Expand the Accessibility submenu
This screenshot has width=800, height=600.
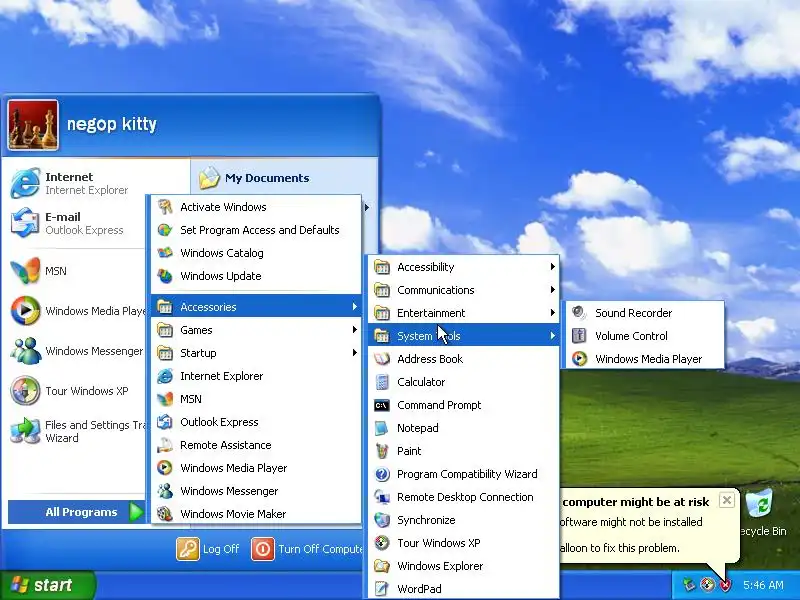(x=463, y=267)
